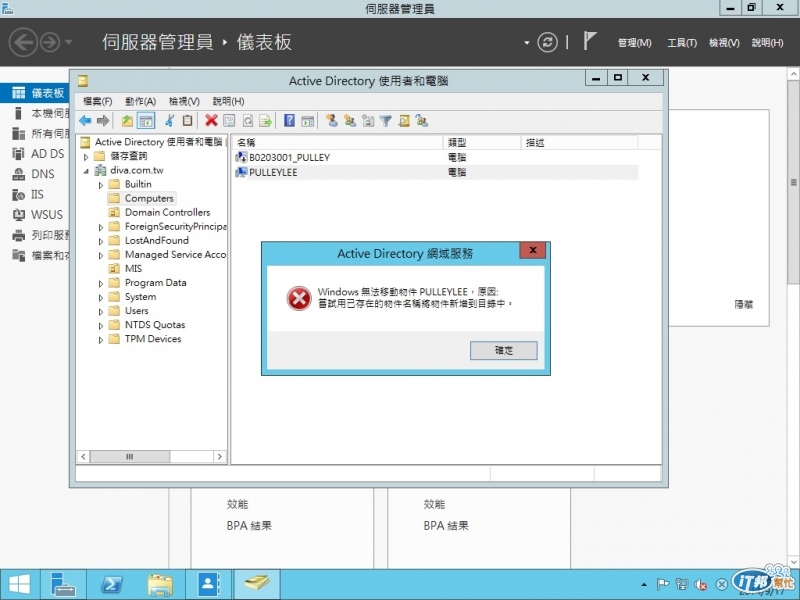Click Server Manager forward navigation arrow
The width and height of the screenshot is (800, 600).
(x=50, y=42)
